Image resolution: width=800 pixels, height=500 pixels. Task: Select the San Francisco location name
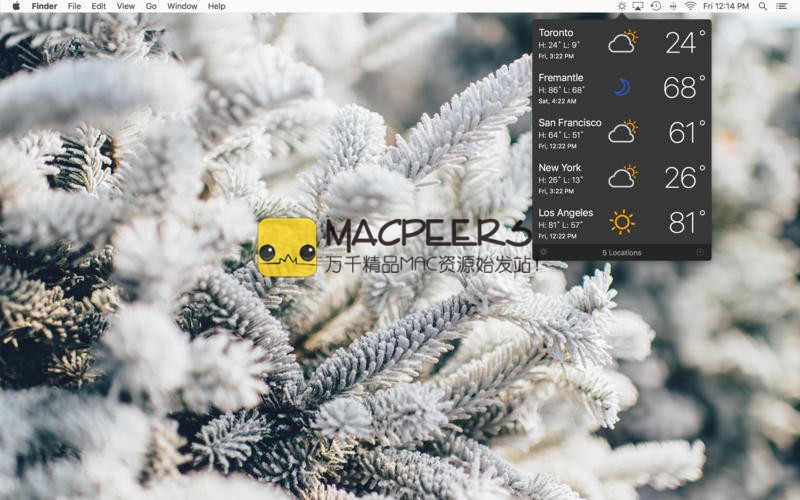570,122
